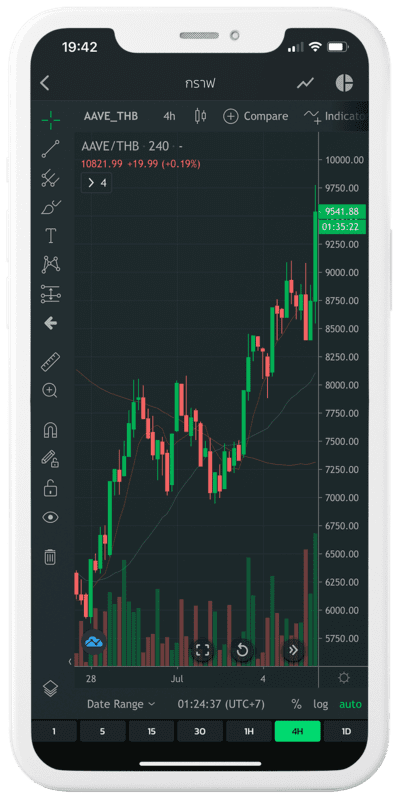Click the zoom in magnifier tool

point(50,391)
